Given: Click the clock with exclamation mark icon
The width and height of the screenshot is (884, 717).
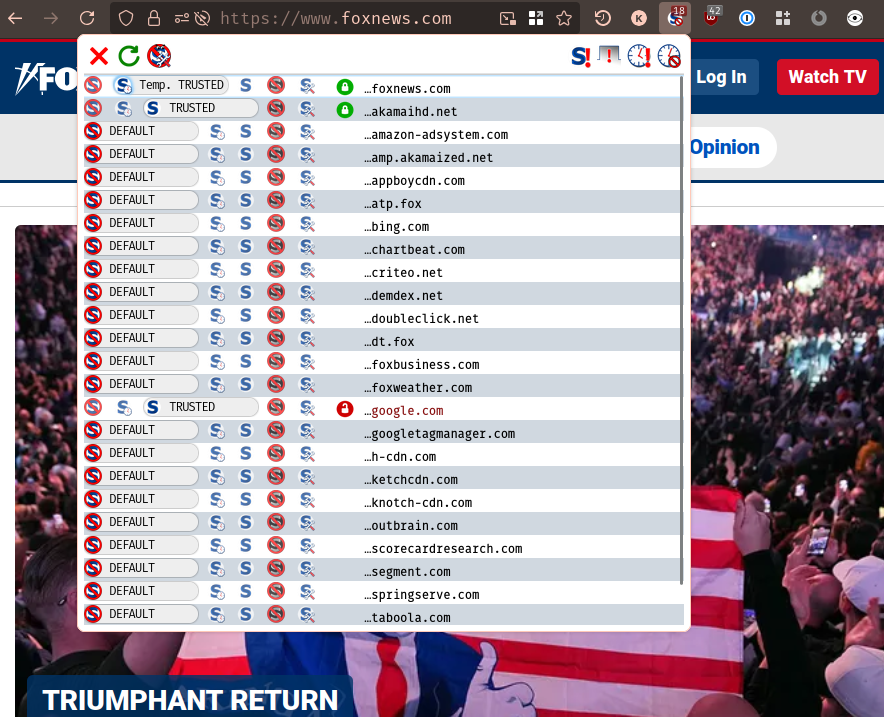Looking at the screenshot, I should pyautogui.click(x=638, y=57).
